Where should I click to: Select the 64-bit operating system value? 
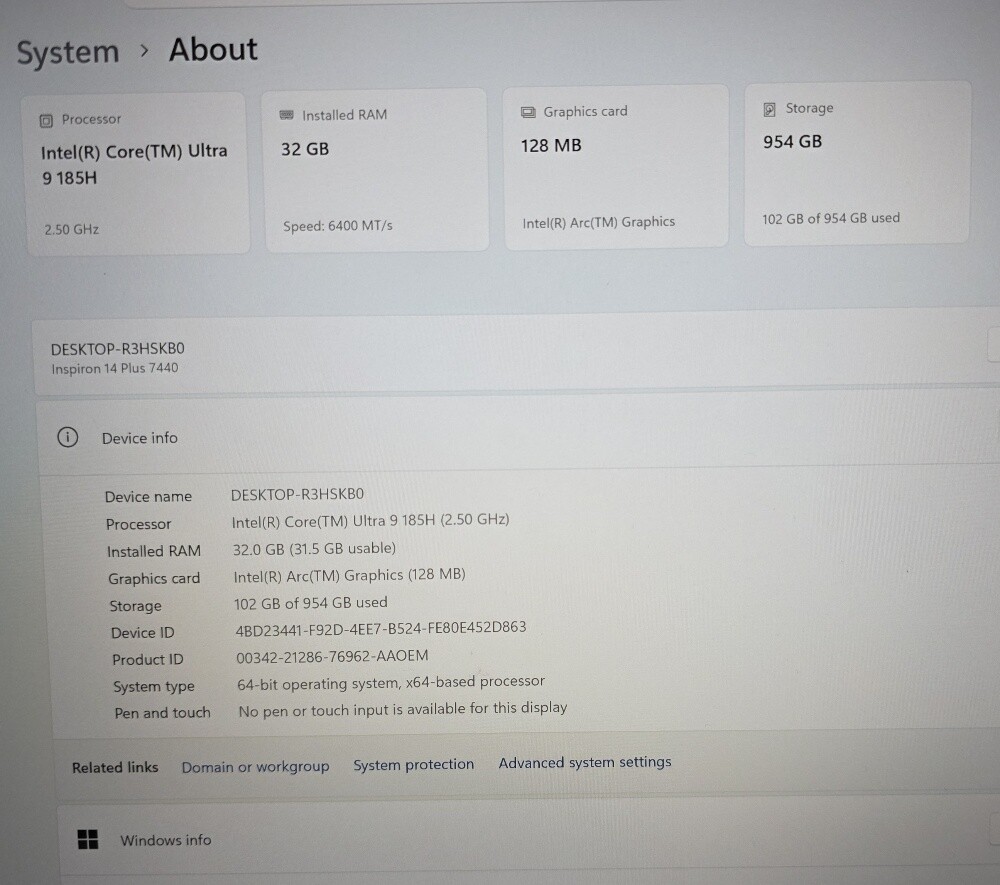391,683
